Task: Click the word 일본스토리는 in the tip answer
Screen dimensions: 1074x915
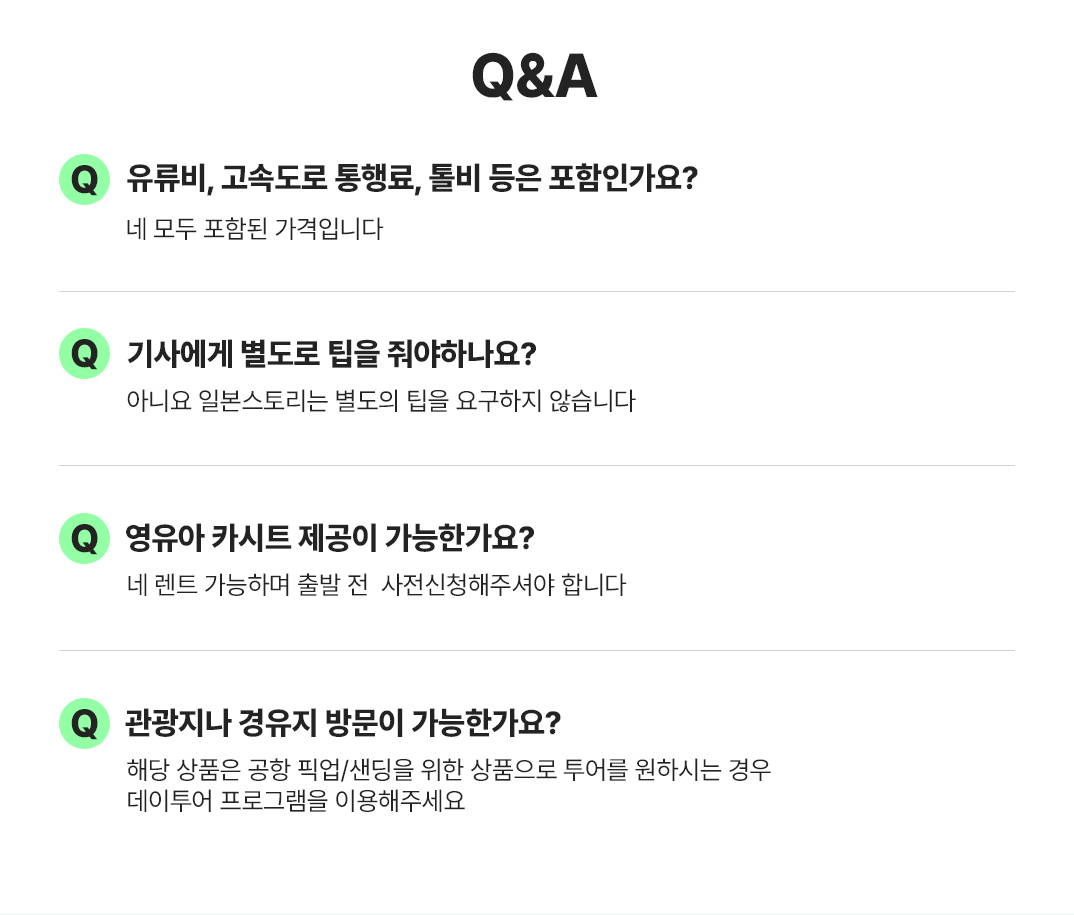Action: click(262, 401)
